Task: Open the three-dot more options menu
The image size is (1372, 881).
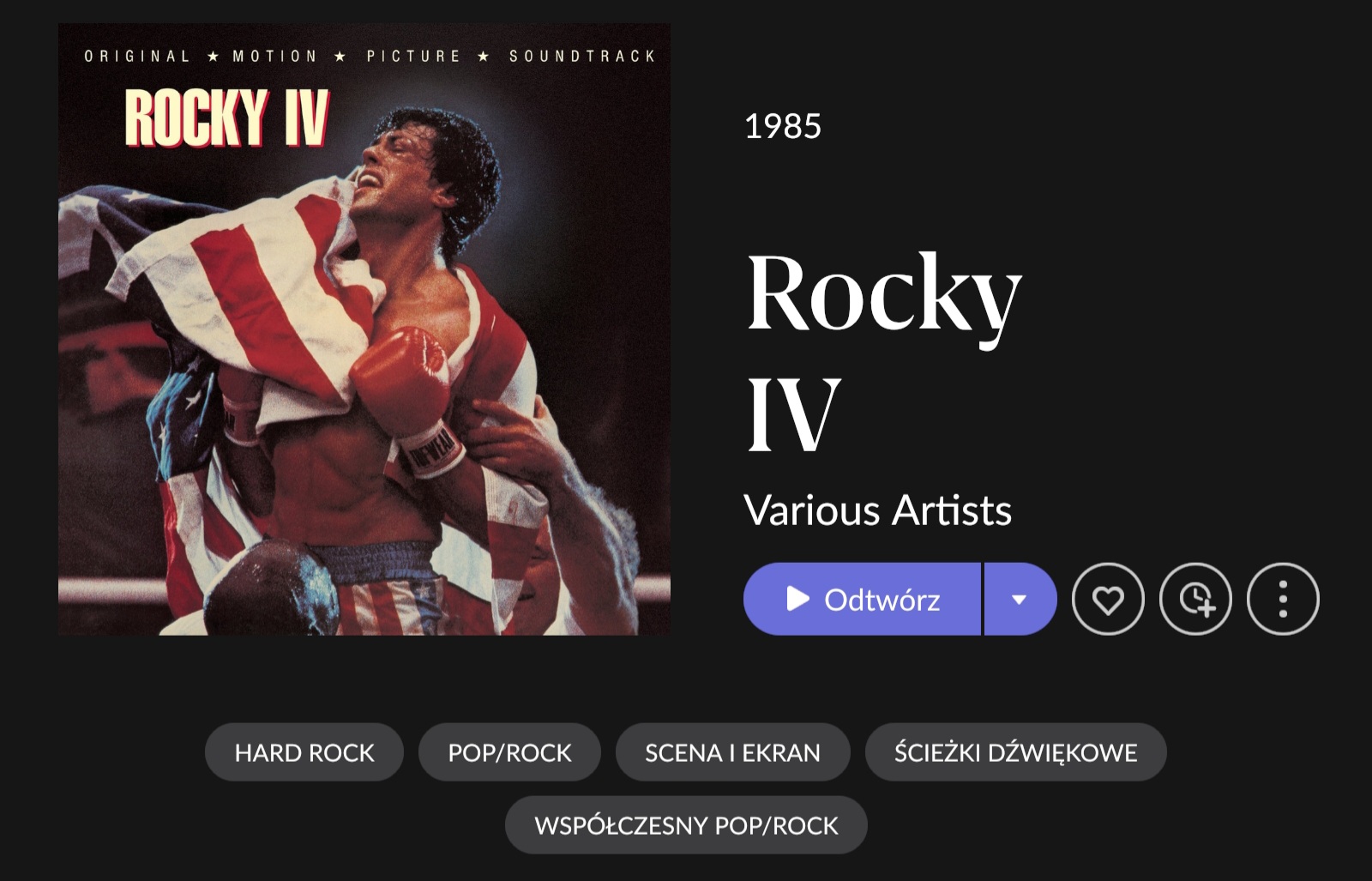Action: click(x=1283, y=599)
